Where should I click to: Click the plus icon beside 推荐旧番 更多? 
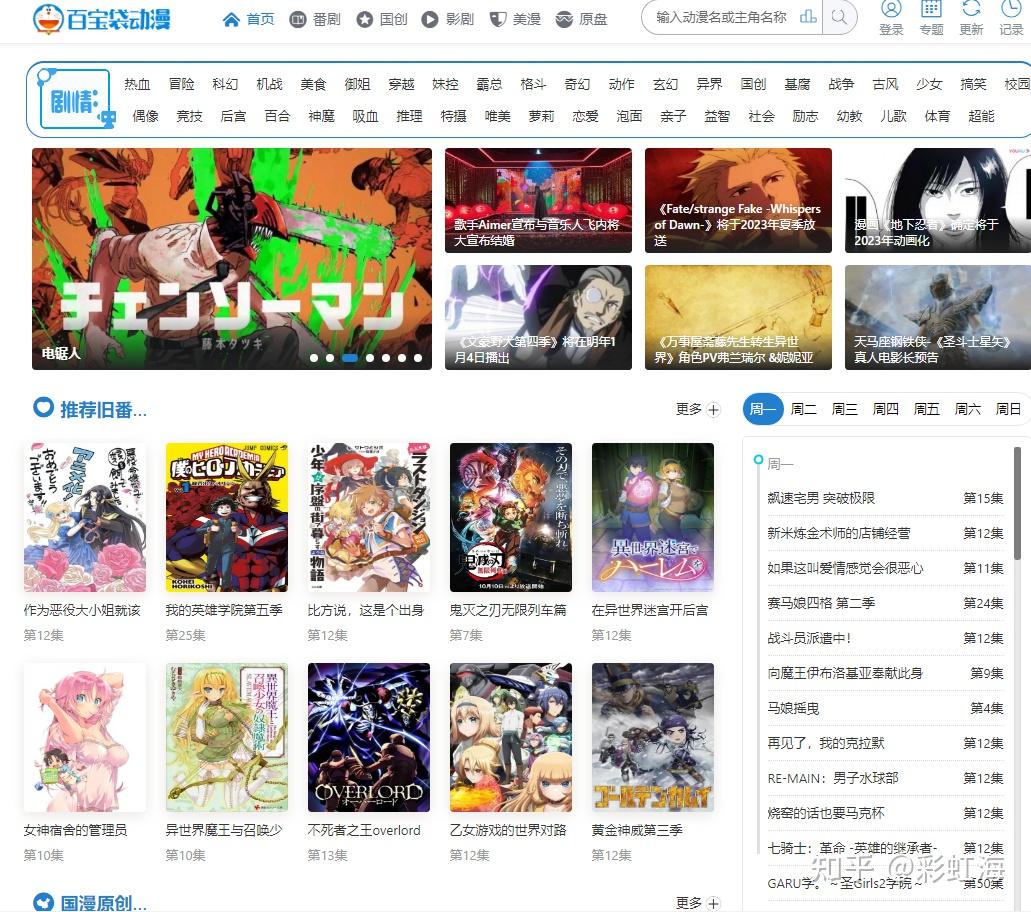point(714,410)
